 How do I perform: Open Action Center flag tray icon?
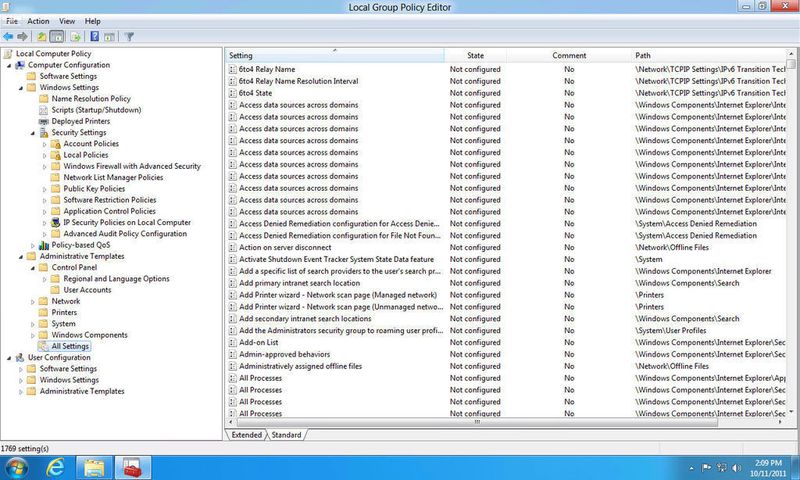point(707,467)
